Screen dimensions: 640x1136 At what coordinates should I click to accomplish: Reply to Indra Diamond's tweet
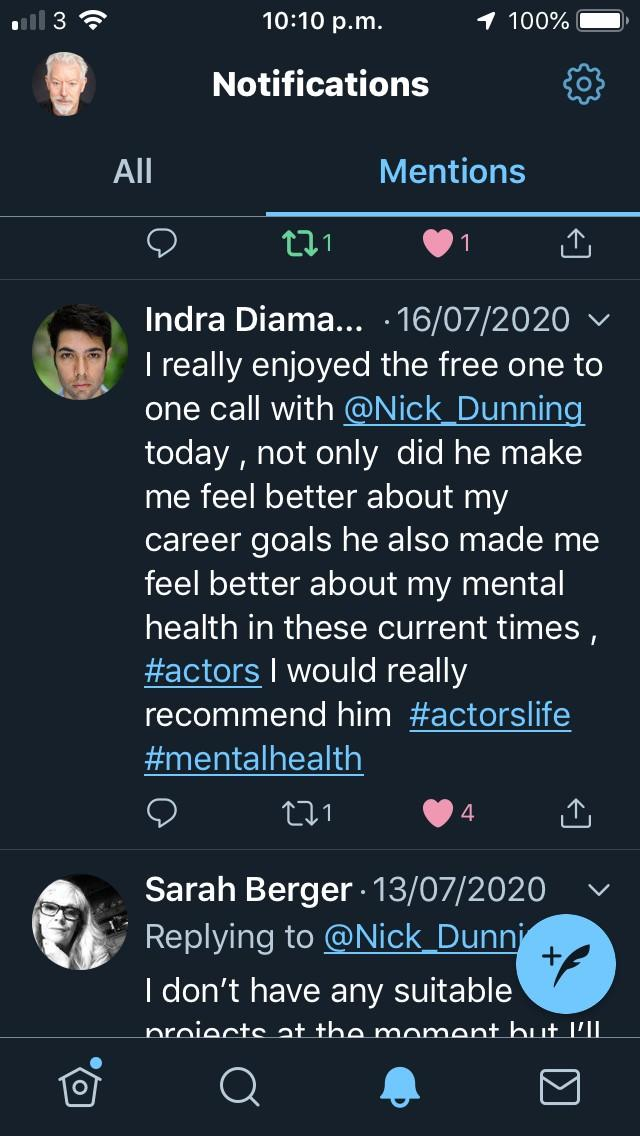tap(162, 813)
